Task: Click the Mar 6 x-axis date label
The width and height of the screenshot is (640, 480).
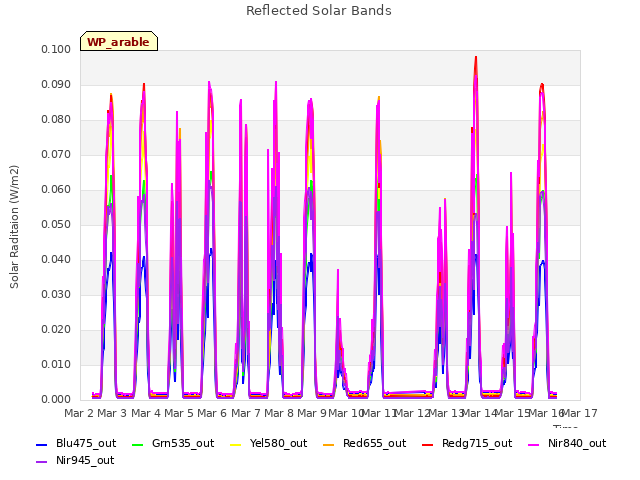Action: [x=212, y=413]
